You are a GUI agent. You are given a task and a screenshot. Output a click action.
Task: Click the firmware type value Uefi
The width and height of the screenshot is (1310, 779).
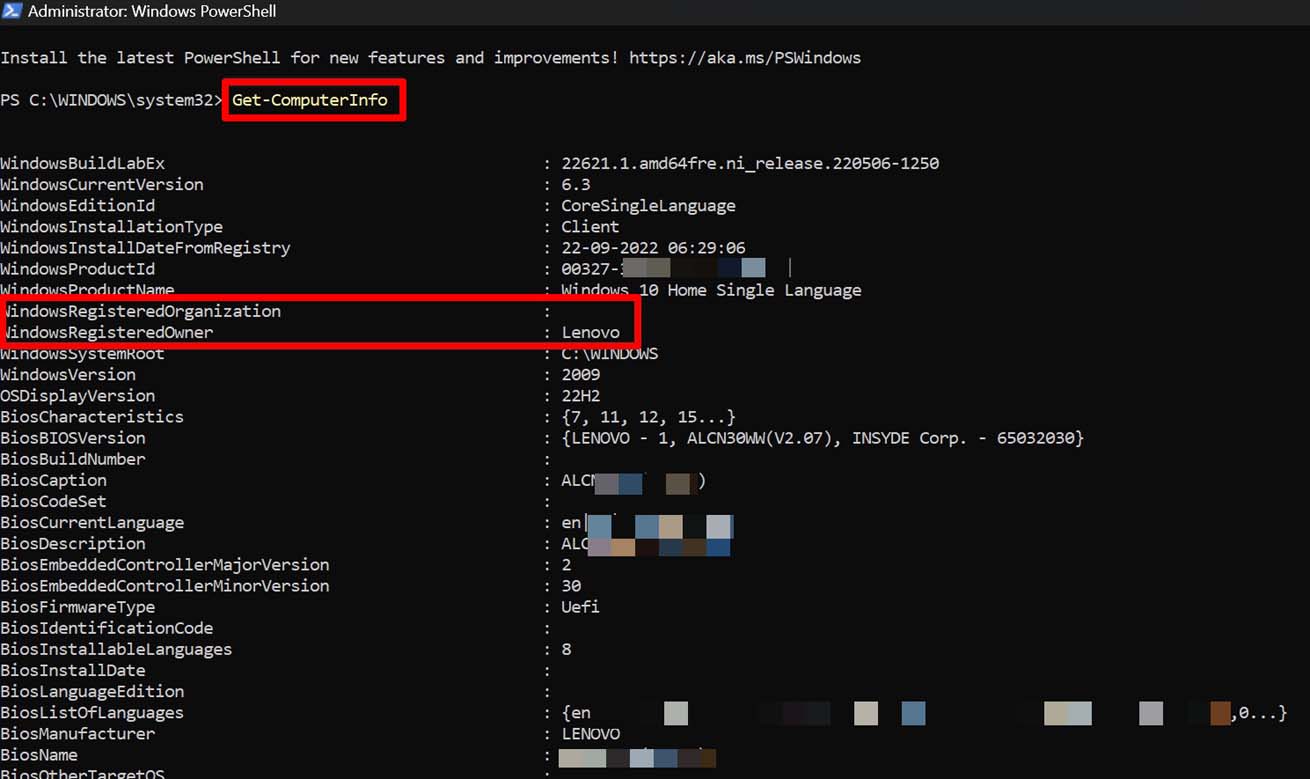pos(581,606)
